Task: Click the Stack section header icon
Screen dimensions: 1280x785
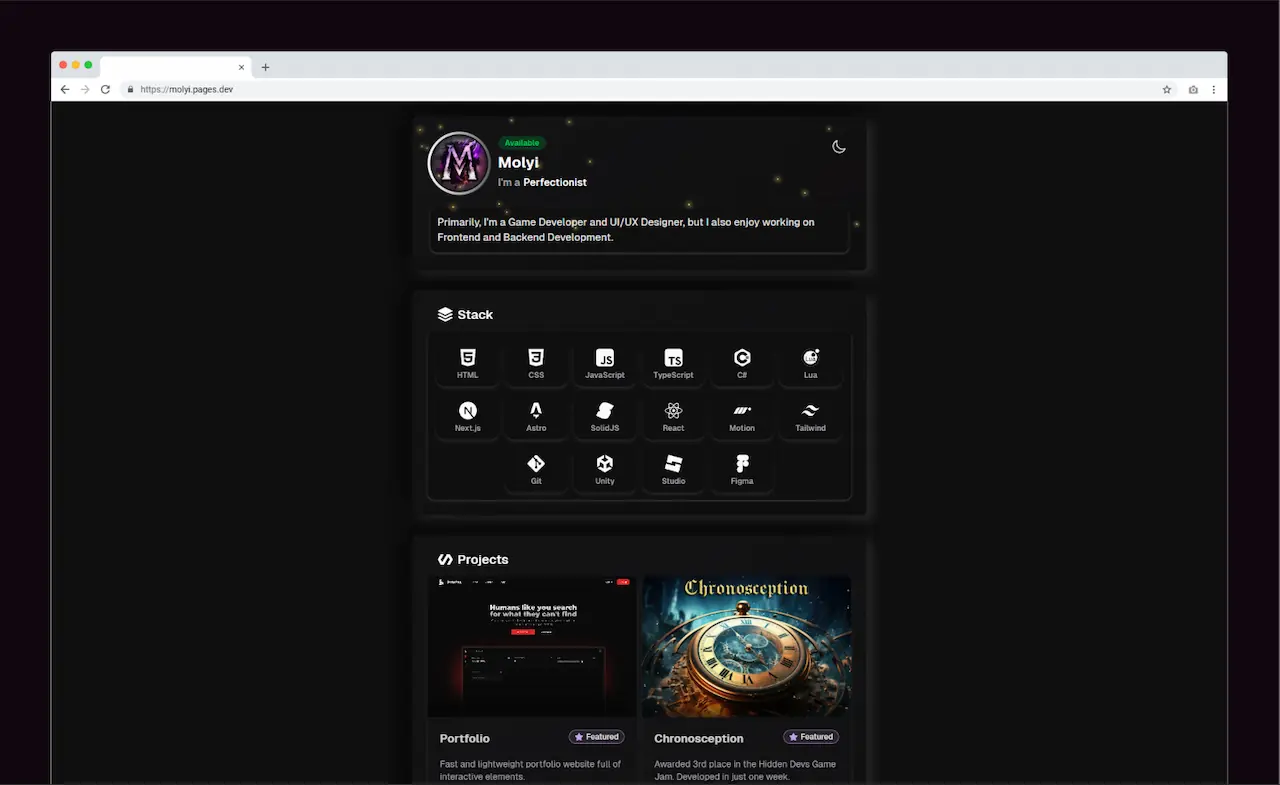Action: 445,313
